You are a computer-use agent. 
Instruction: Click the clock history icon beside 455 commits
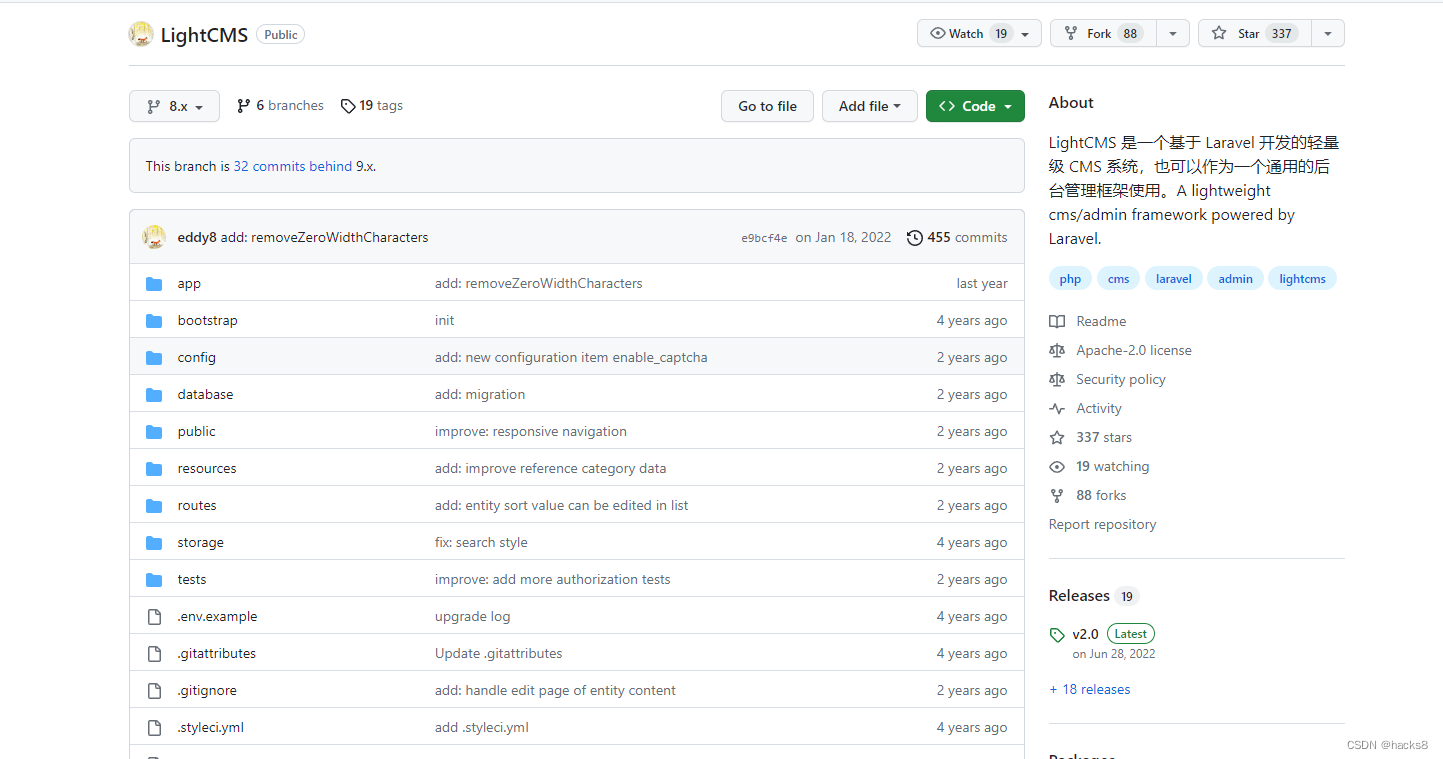(915, 238)
